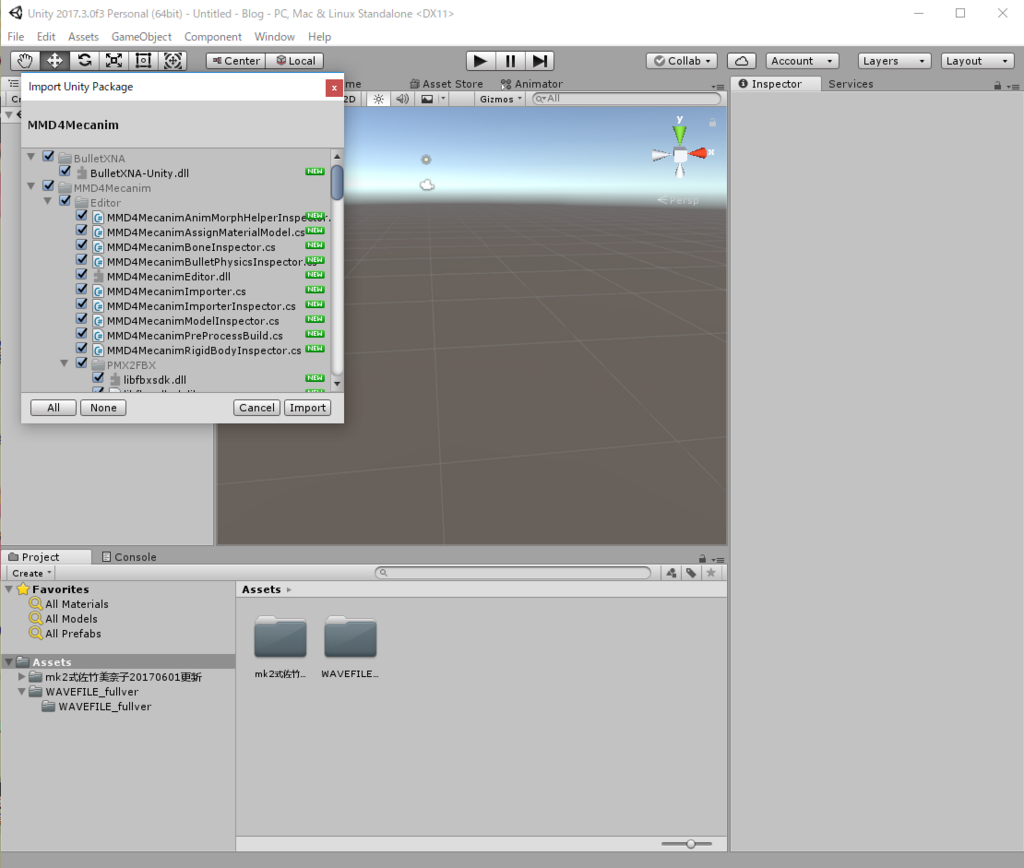
Task: Click the Import button
Action: pos(307,408)
